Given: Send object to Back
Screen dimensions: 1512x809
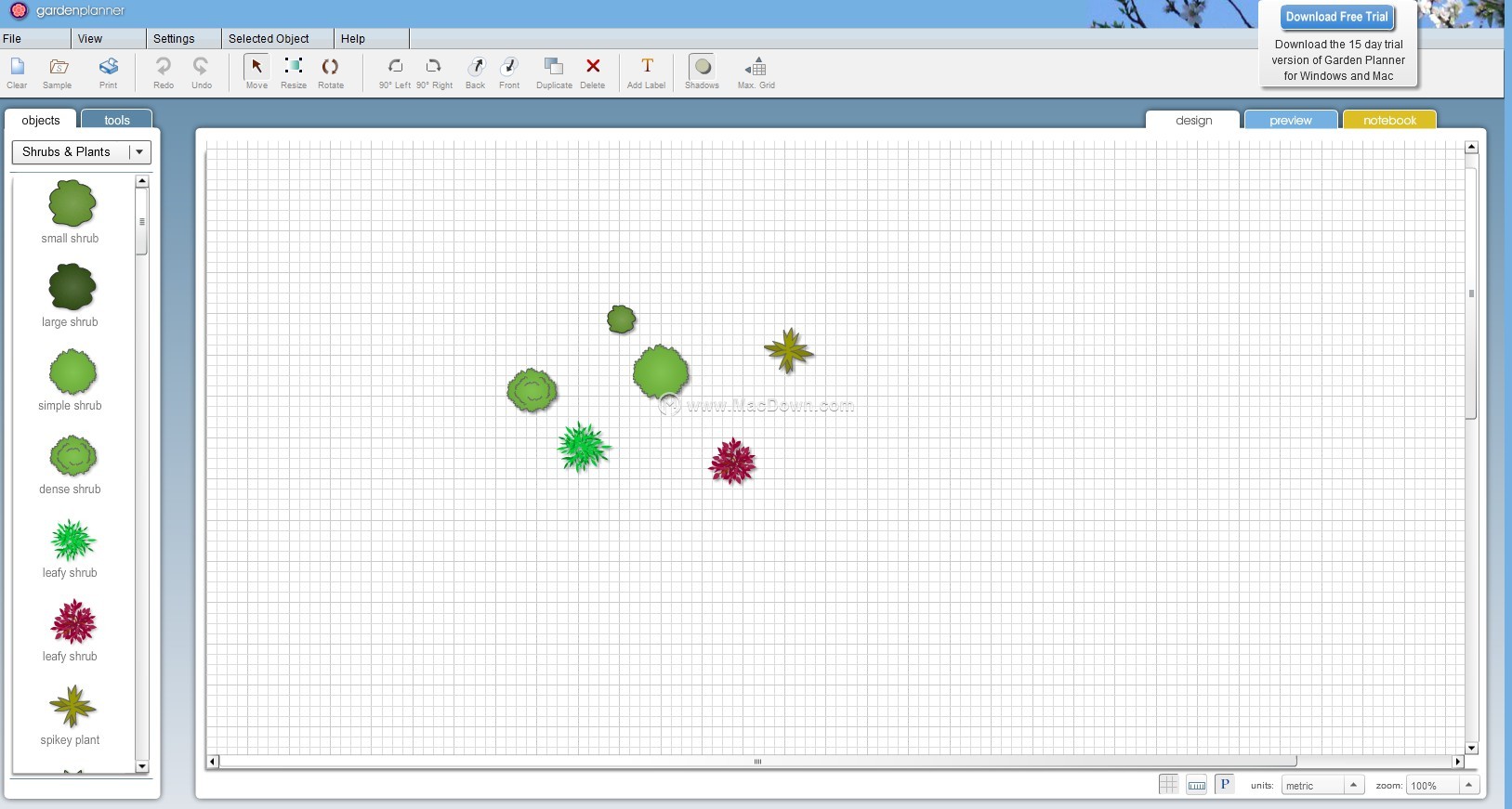Looking at the screenshot, I should pyautogui.click(x=476, y=66).
